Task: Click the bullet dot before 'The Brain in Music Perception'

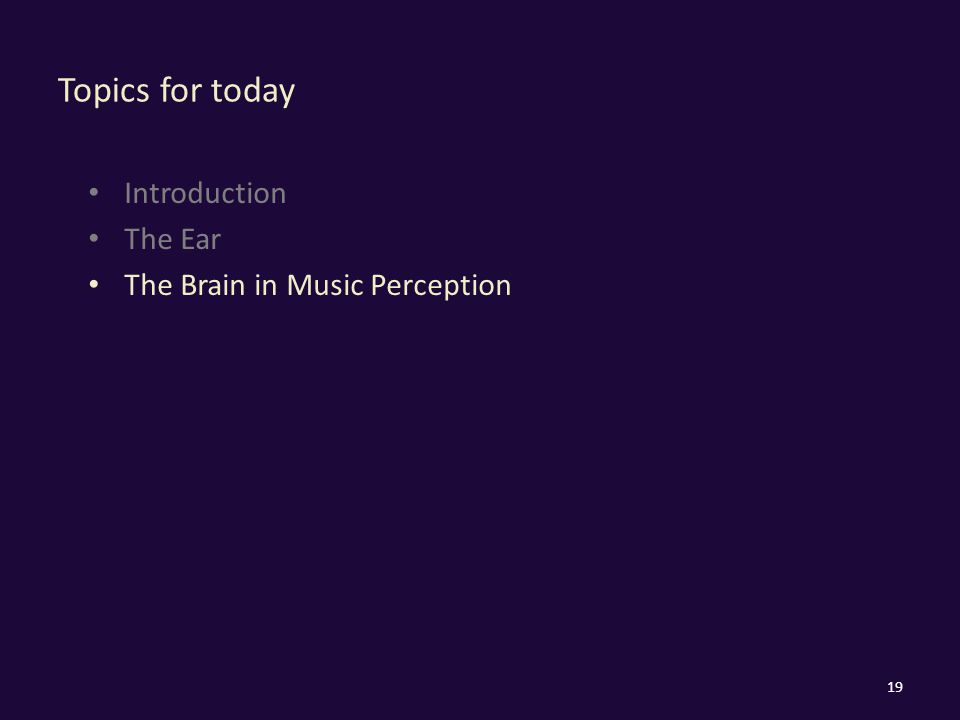Action: (x=94, y=285)
